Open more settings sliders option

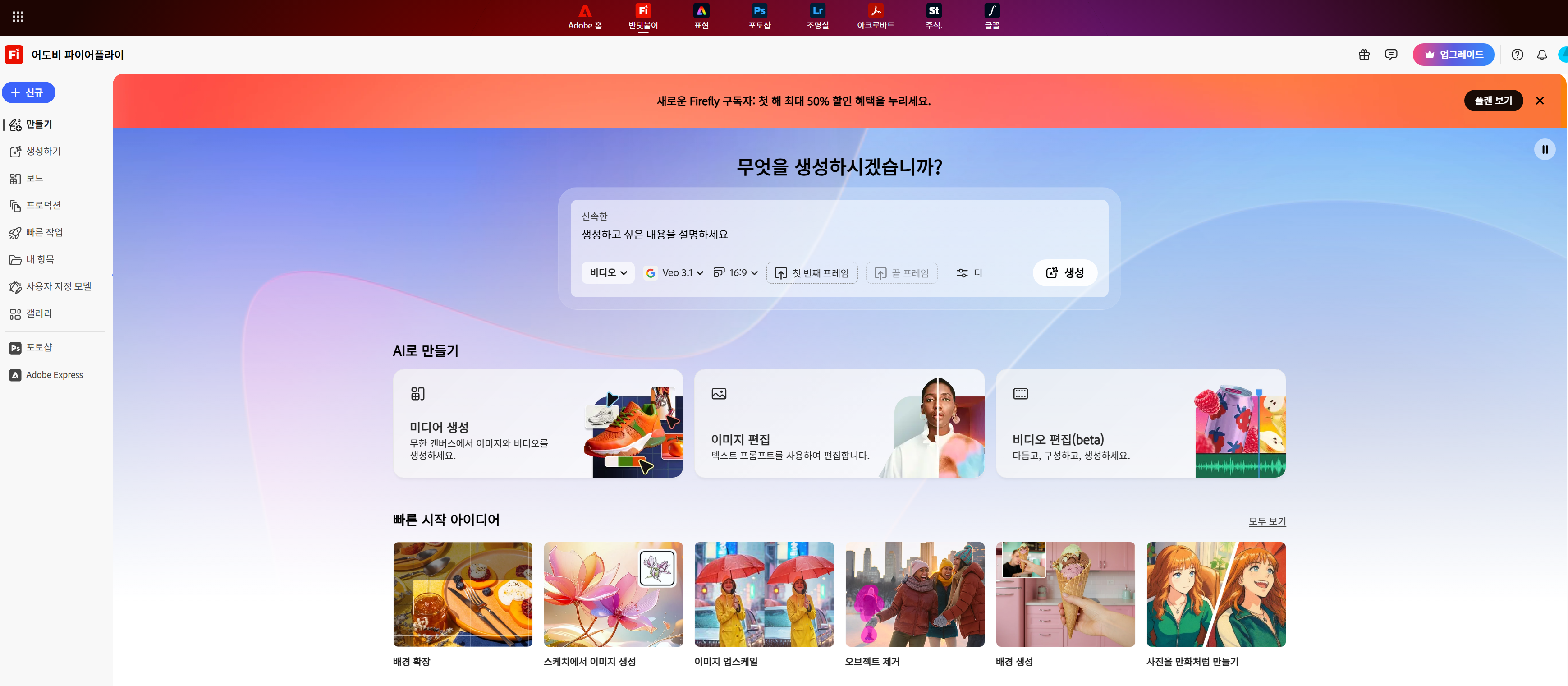tap(969, 273)
